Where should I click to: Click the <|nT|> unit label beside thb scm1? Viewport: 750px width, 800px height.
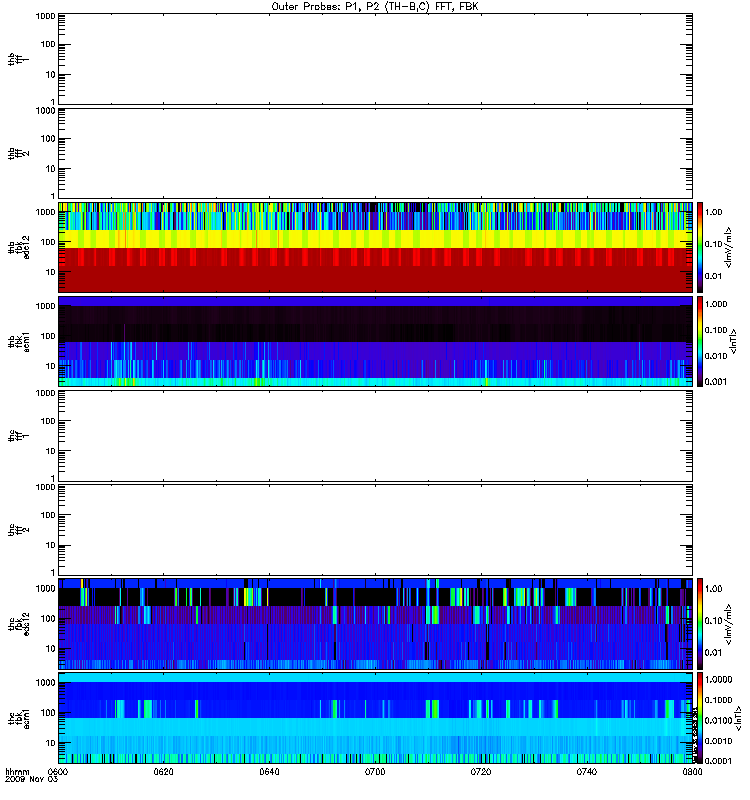pos(733,341)
